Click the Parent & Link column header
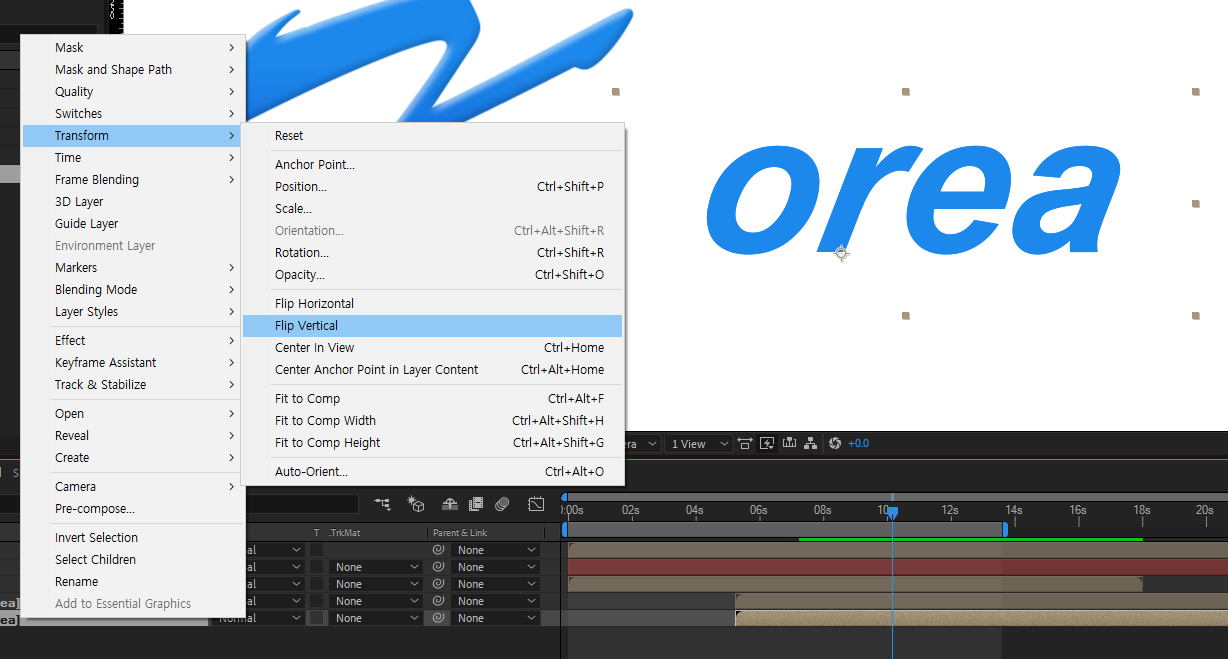This screenshot has width=1228, height=659. [x=460, y=533]
